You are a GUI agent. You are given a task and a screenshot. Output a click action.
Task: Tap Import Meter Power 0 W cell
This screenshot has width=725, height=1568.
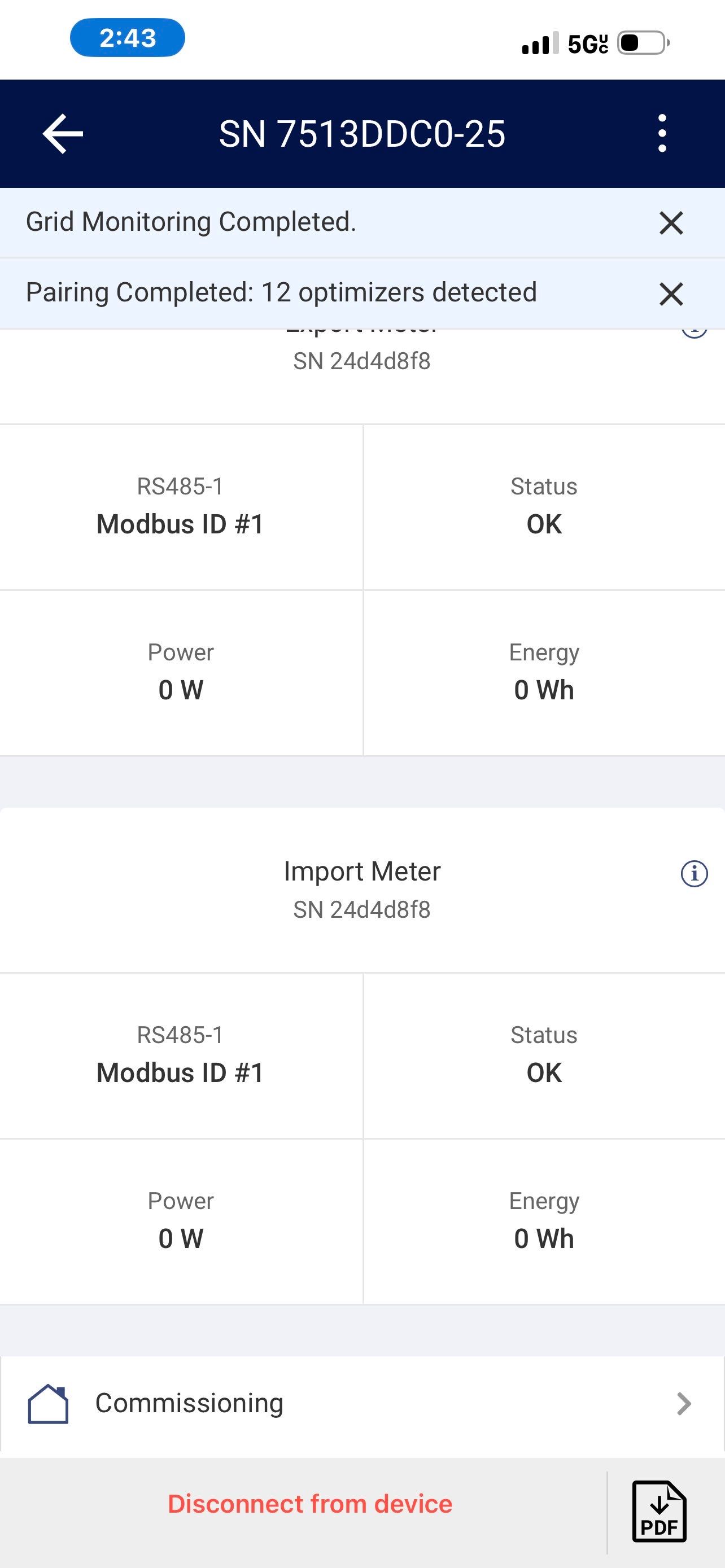[181, 1221]
